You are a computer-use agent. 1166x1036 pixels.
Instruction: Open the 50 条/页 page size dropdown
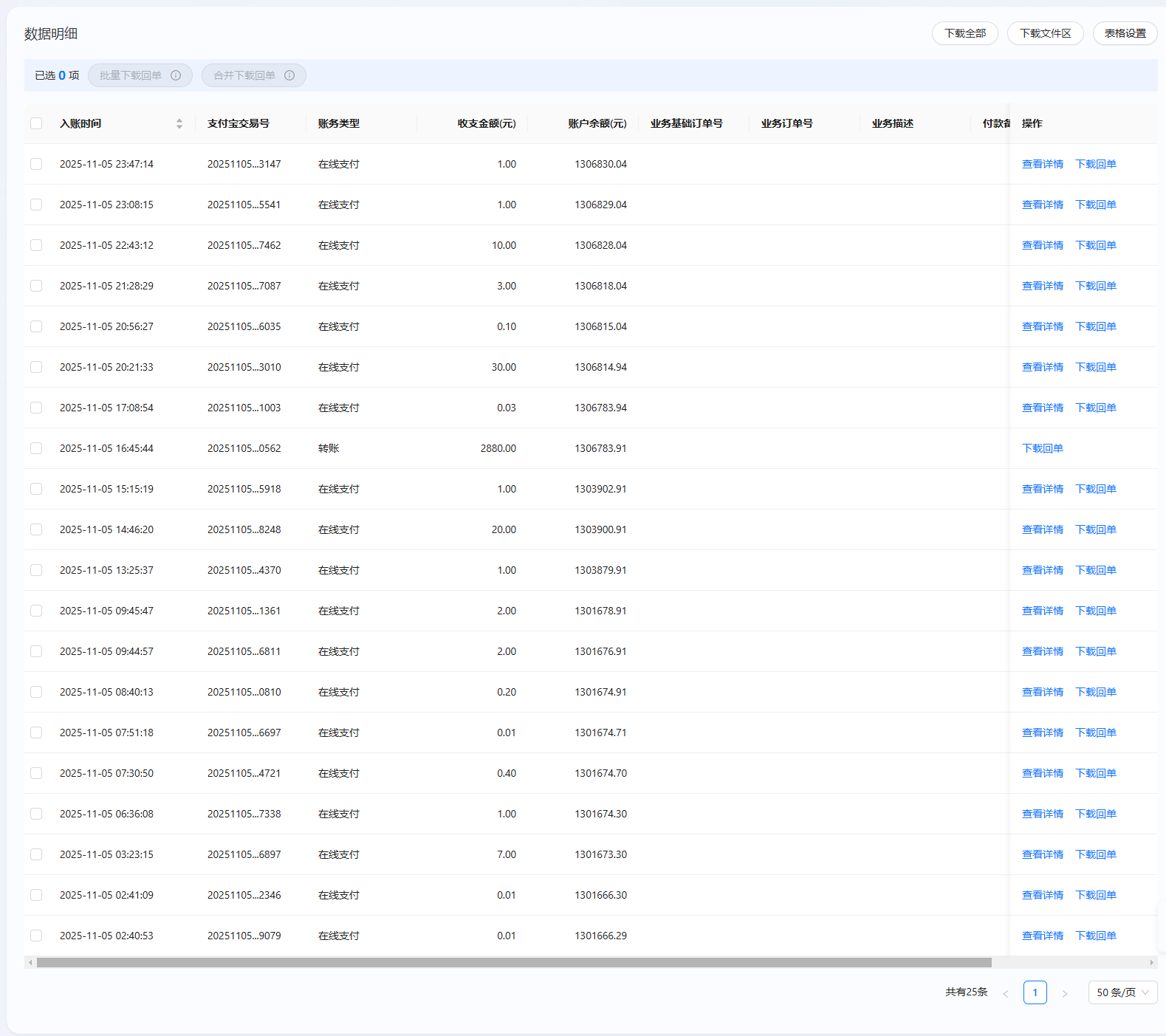click(x=1122, y=992)
